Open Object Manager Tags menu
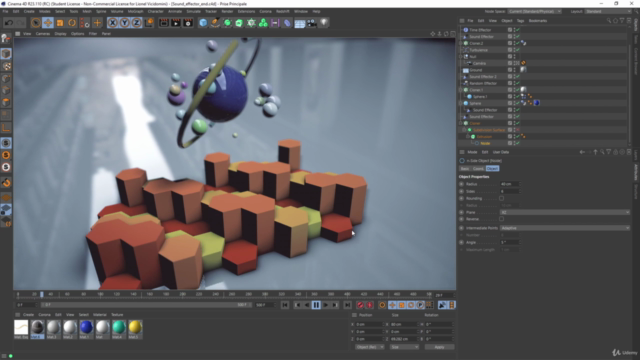 coord(520,20)
